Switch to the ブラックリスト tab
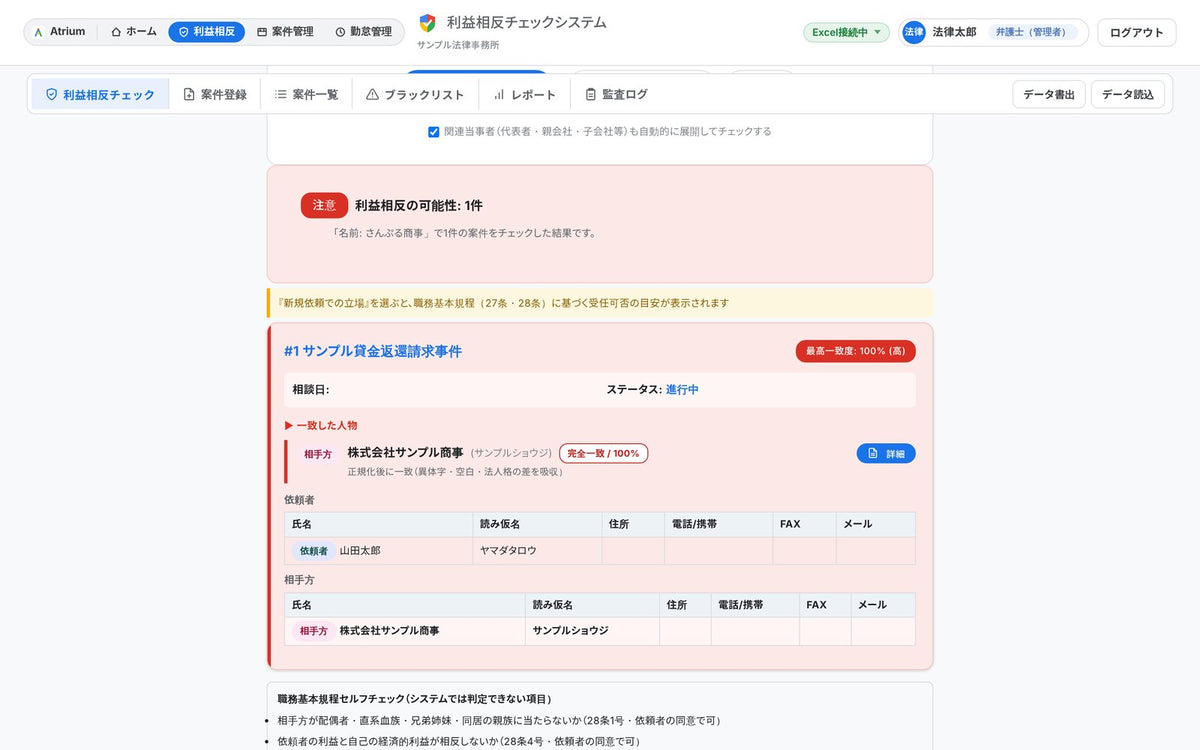 click(415, 94)
